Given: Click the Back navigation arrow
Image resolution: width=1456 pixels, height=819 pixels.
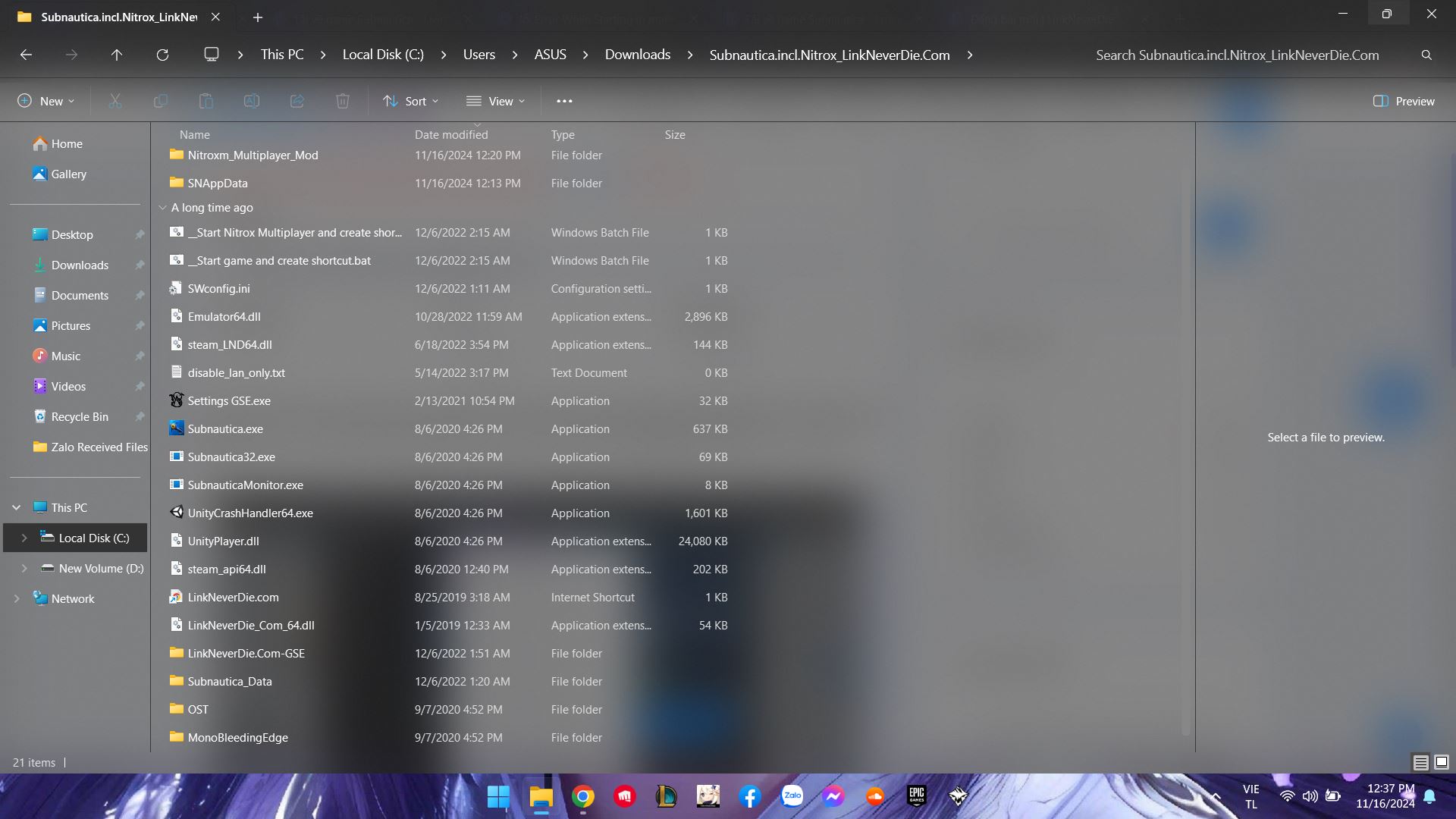Looking at the screenshot, I should point(27,54).
